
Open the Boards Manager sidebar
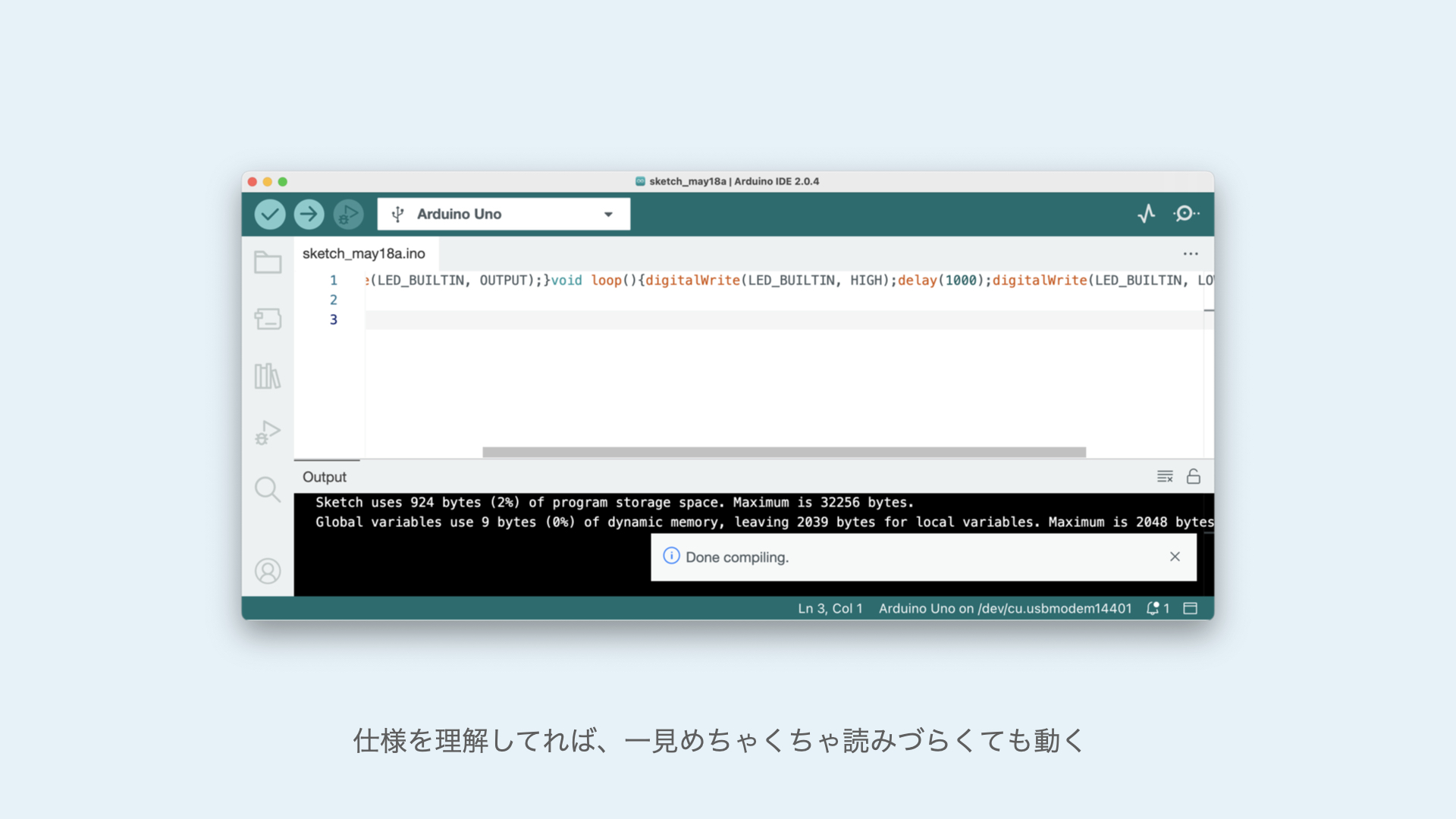(268, 318)
